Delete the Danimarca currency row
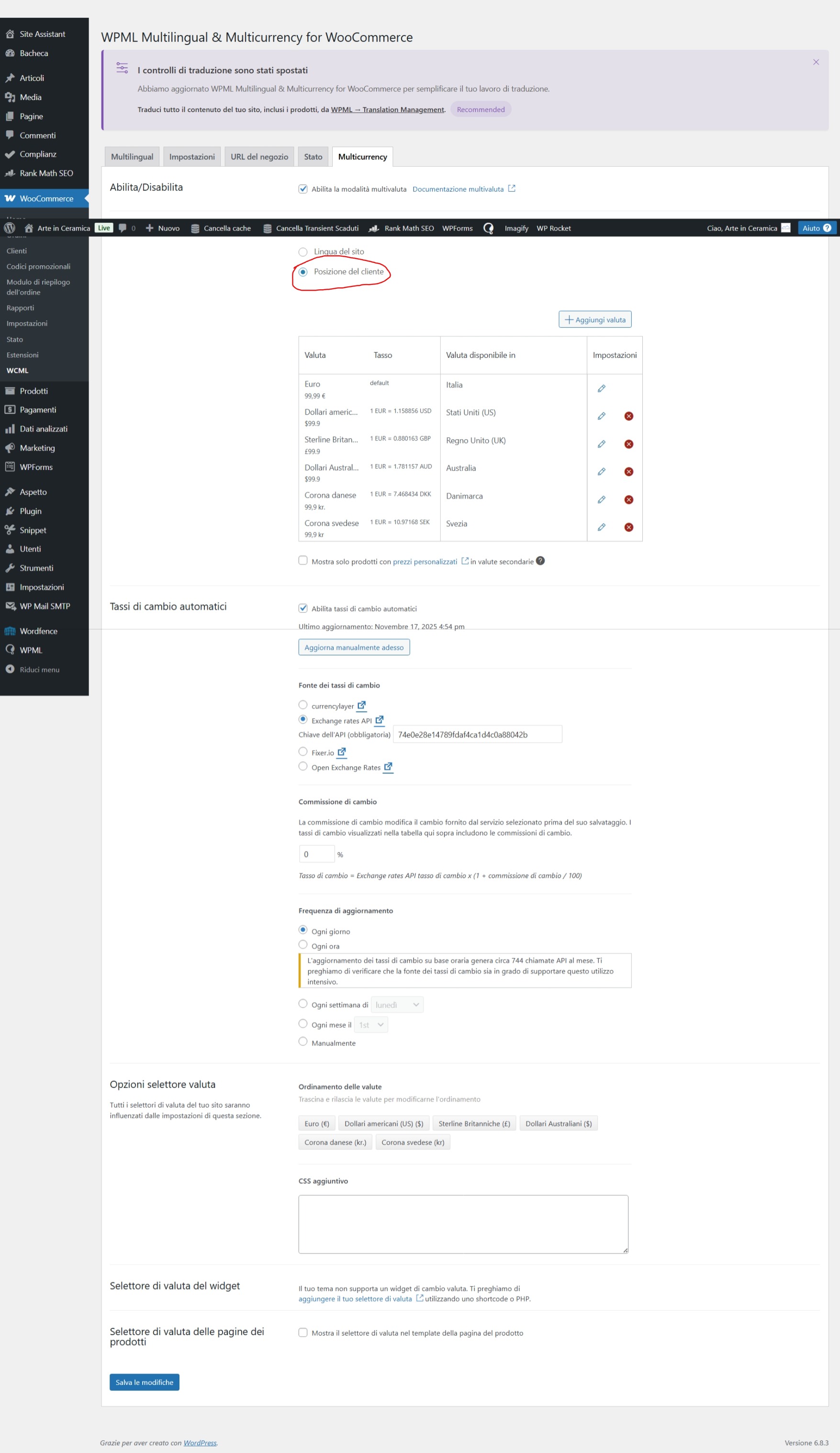 [x=628, y=499]
